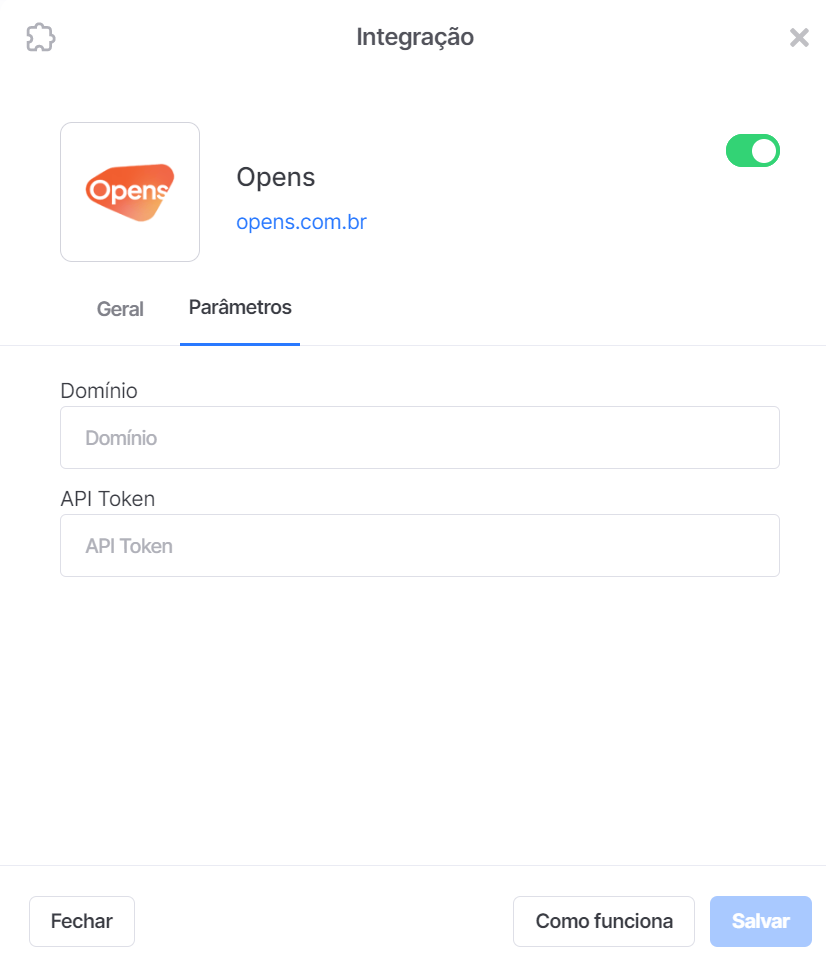Click the Opens integration name heading
Viewport: 826px width, 958px height.
(276, 178)
